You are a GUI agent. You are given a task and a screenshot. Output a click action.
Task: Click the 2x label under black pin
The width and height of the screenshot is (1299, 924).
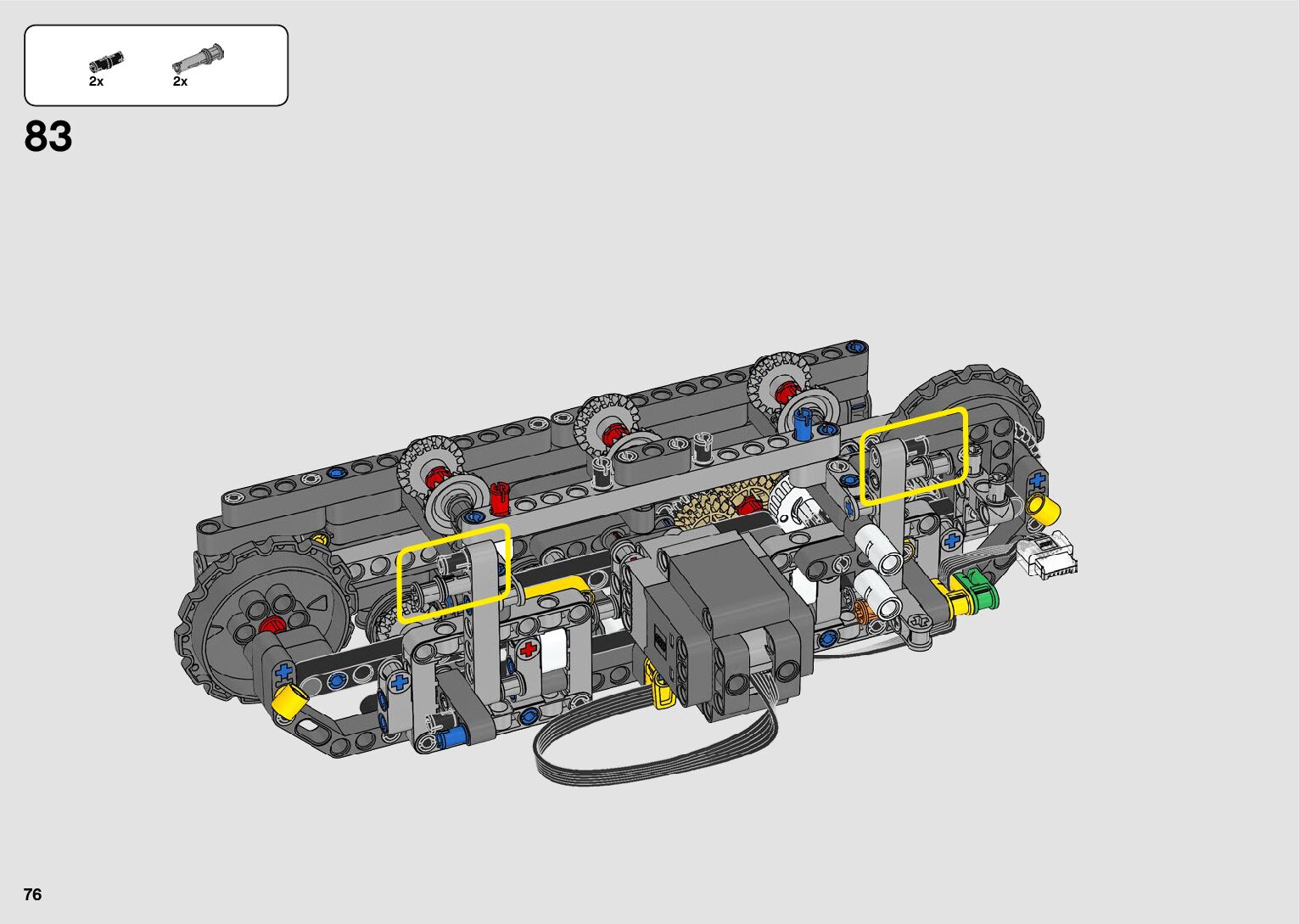[96, 81]
